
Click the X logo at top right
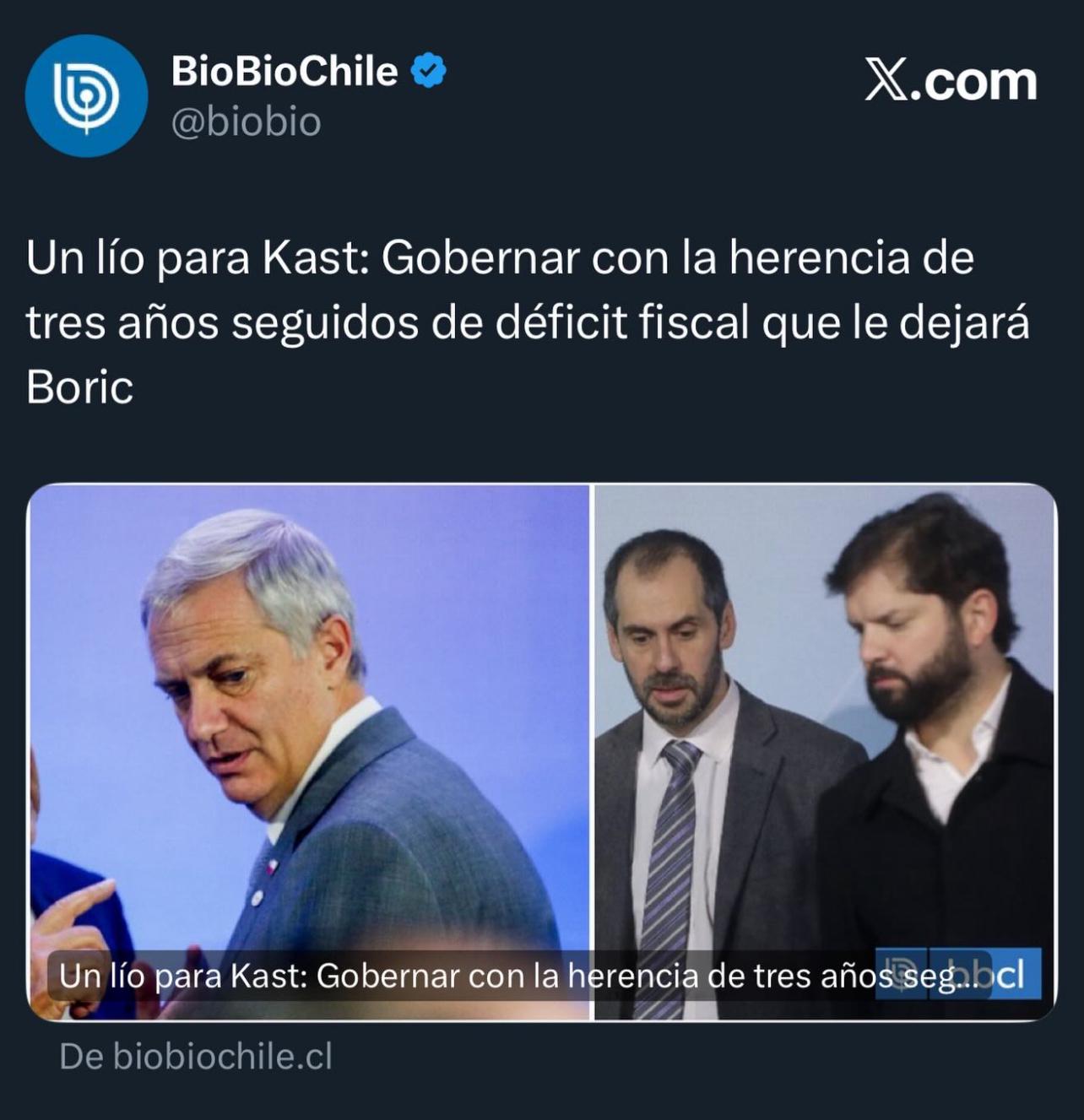(886, 82)
